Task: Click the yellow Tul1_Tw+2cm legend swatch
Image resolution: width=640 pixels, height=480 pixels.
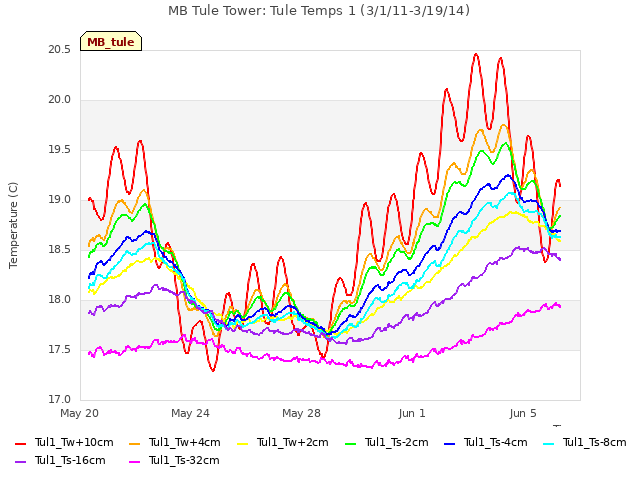Action: click(242, 443)
